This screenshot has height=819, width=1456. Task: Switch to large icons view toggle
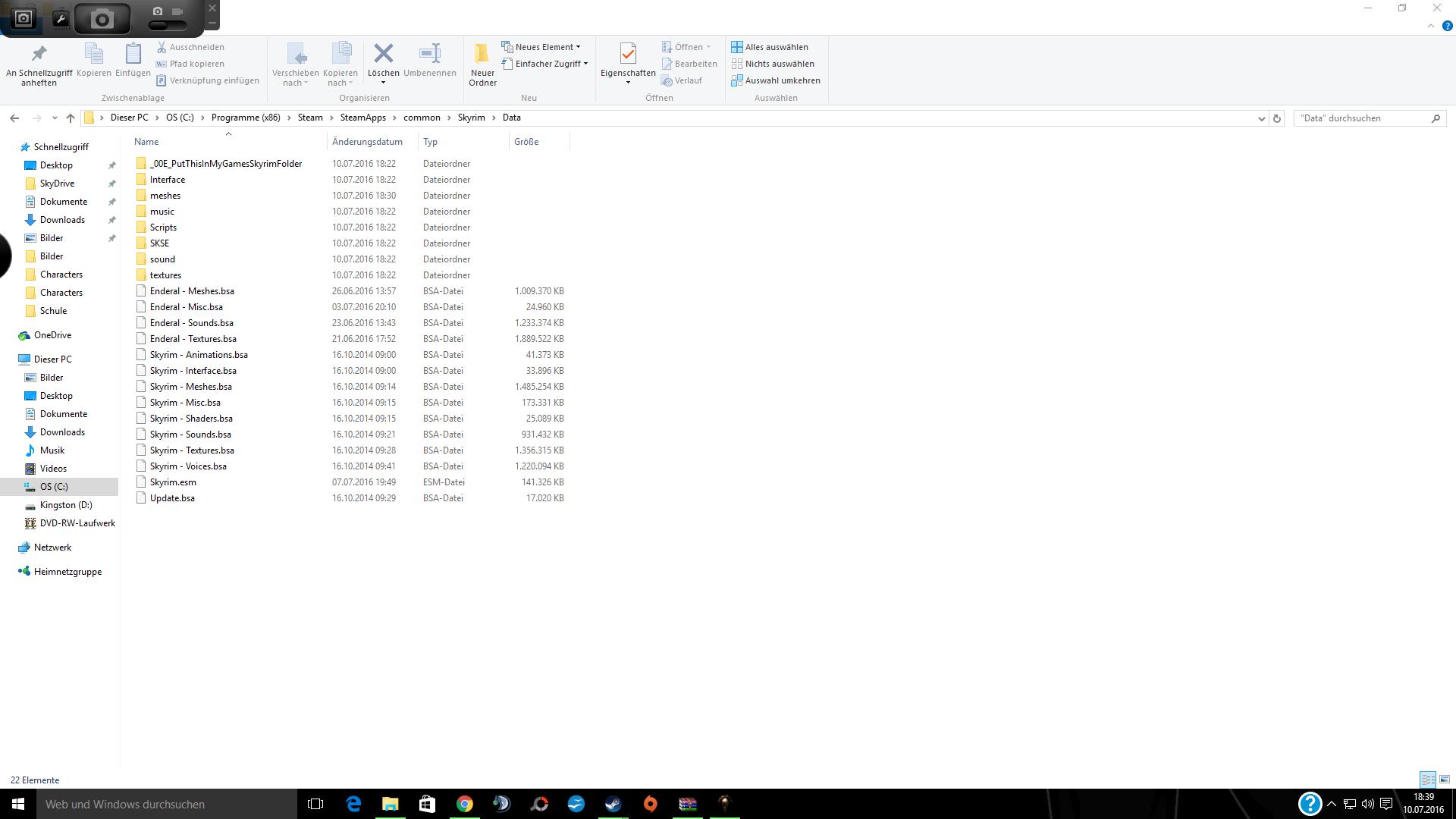[x=1445, y=780]
